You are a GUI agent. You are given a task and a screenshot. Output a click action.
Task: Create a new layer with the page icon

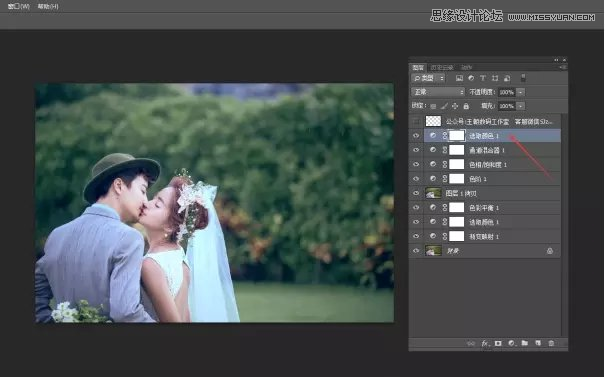click(538, 343)
